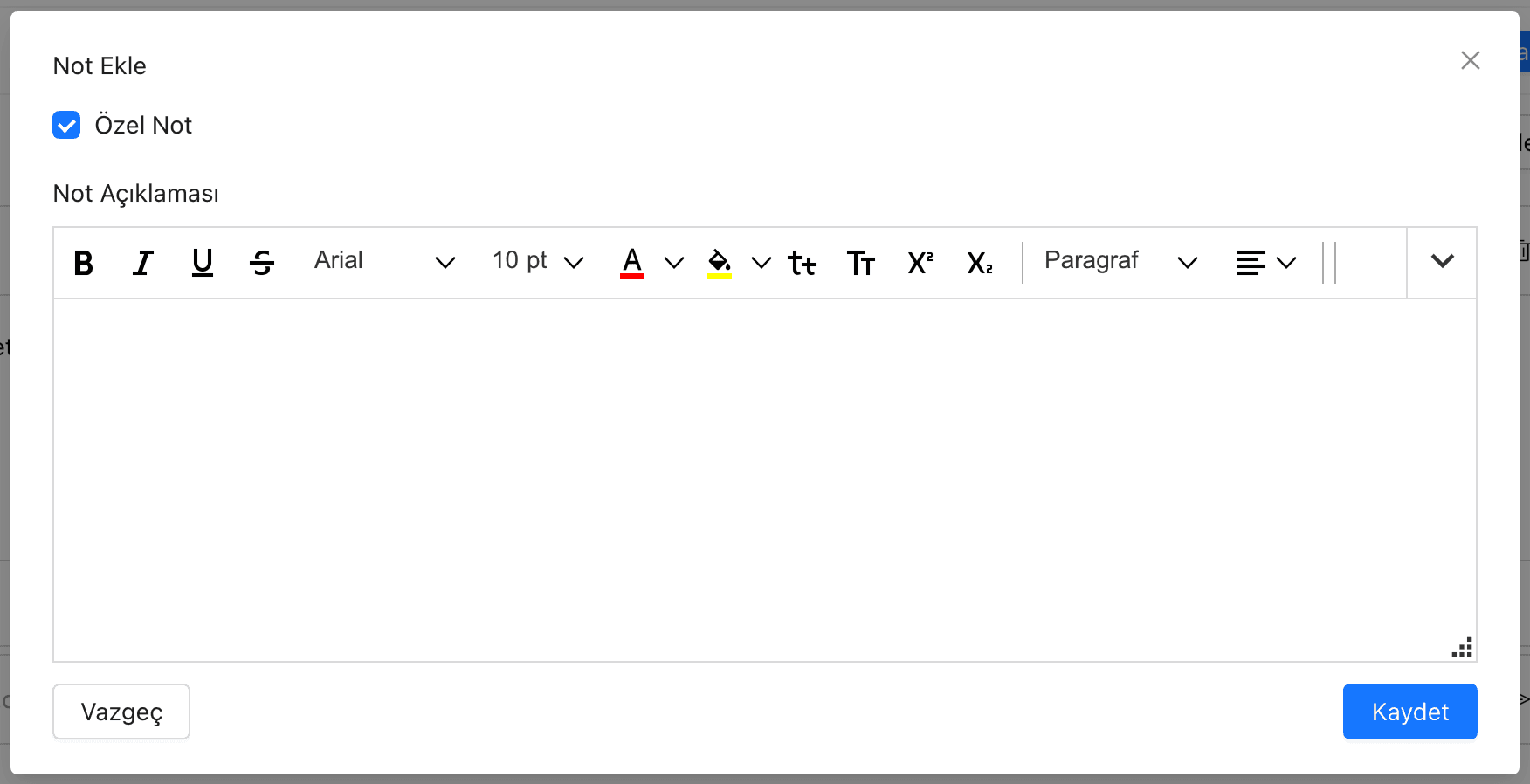Apply superscript formatting
The width and height of the screenshot is (1530, 784).
[920, 262]
